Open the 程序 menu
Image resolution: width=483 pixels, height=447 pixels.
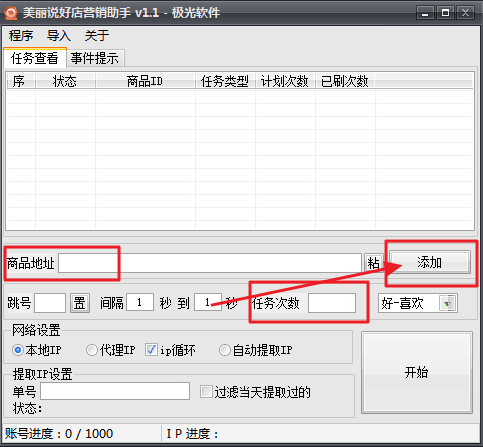point(21,35)
